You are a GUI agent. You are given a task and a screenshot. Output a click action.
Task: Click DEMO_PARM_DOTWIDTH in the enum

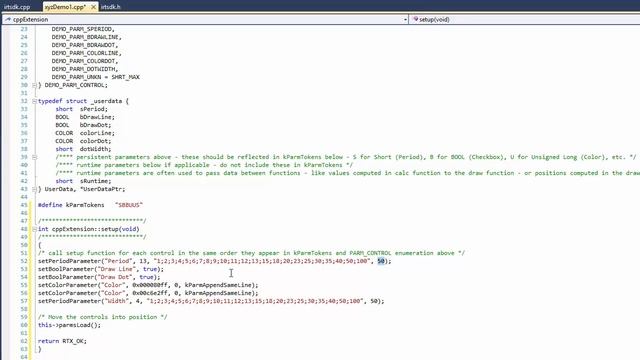point(83,69)
